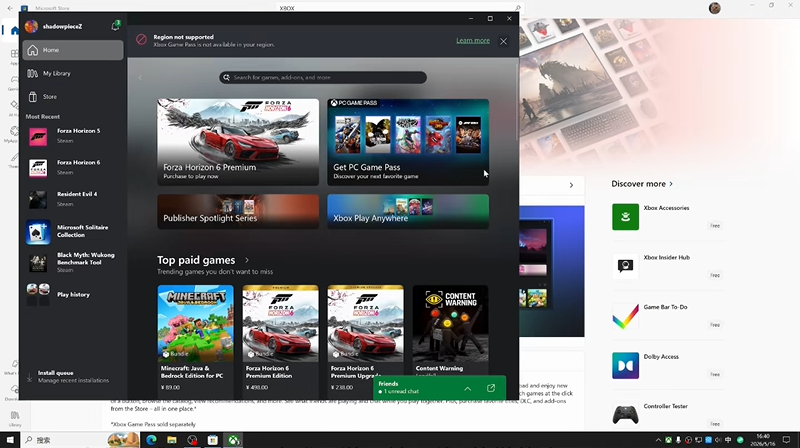Open Resident Evil 4 in Most Recent
Image resolution: width=800 pixels, height=448 pixels.
coord(73,199)
